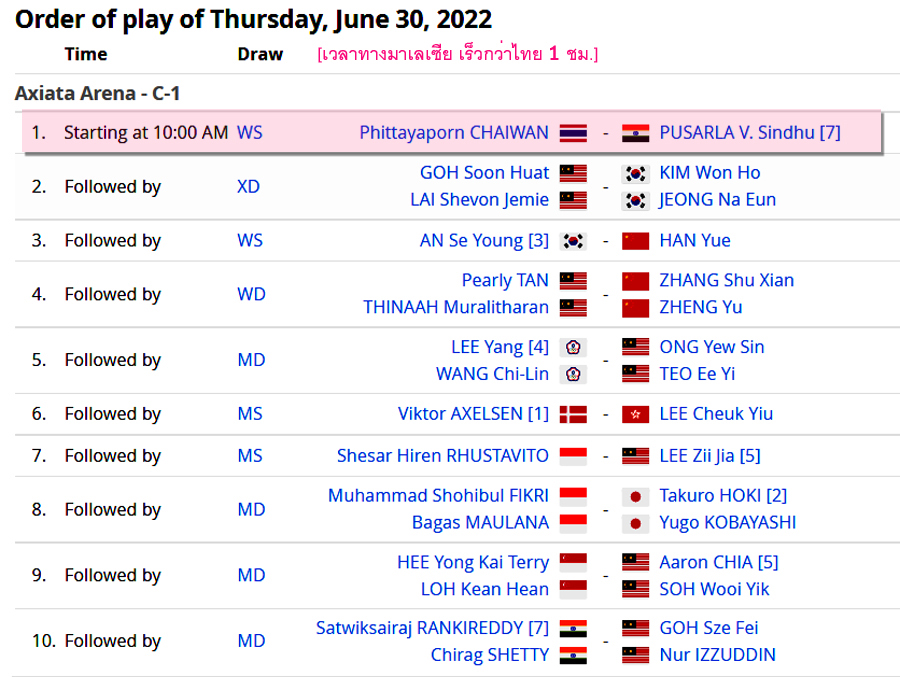Open Phittayaporn CHAIWAN player link
Image resolution: width=900 pixels, height=677 pixels.
point(454,133)
